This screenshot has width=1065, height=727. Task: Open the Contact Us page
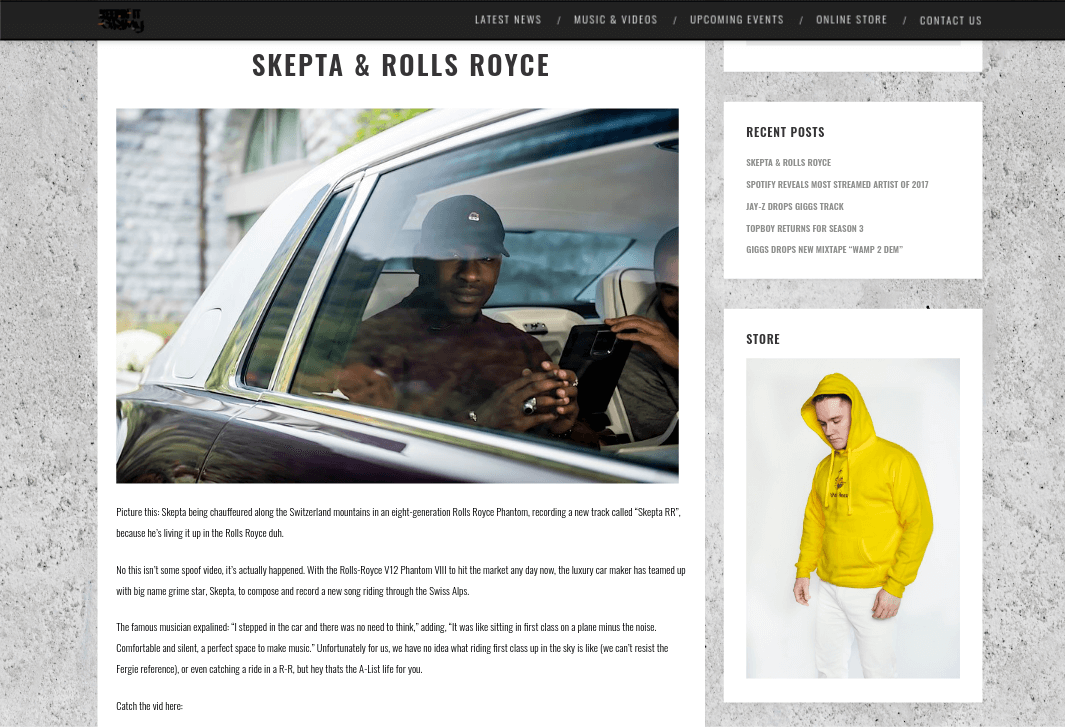[x=951, y=20]
